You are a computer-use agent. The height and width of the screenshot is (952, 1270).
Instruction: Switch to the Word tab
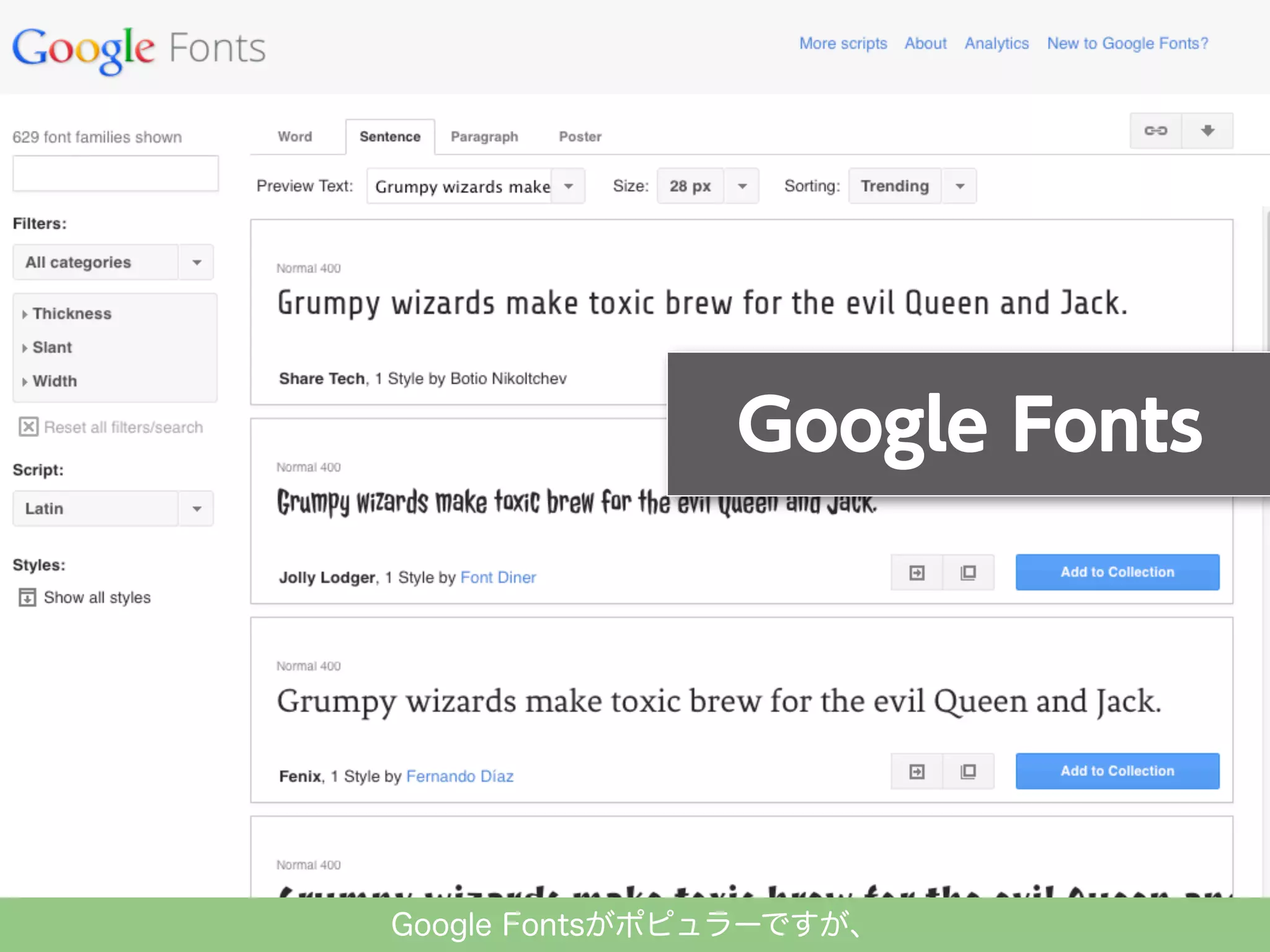coord(295,136)
